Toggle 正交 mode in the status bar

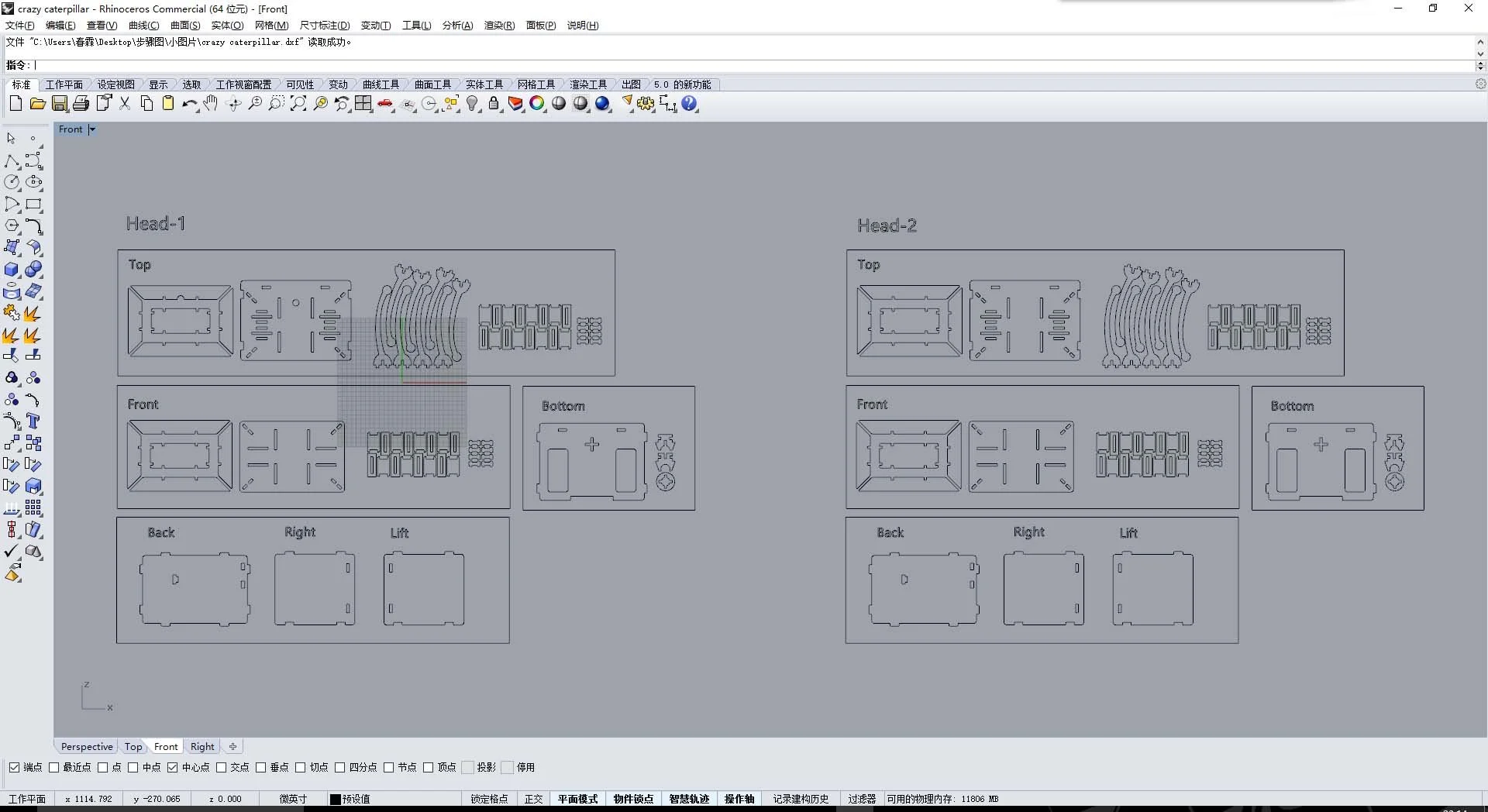[x=533, y=799]
